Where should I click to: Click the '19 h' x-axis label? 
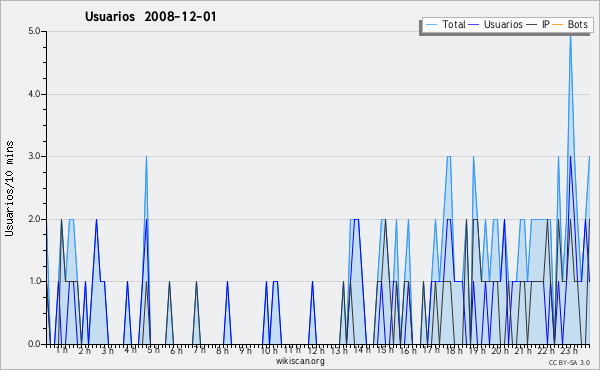point(477,350)
